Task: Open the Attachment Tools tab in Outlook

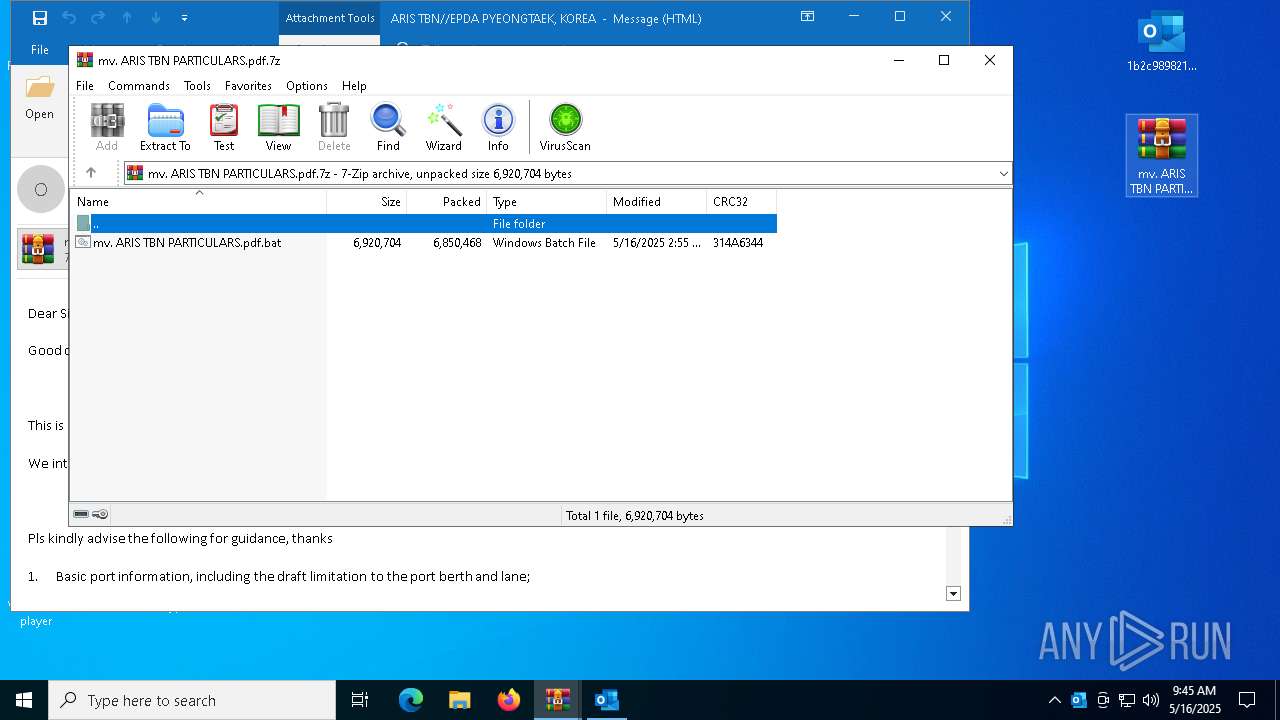Action: (330, 18)
